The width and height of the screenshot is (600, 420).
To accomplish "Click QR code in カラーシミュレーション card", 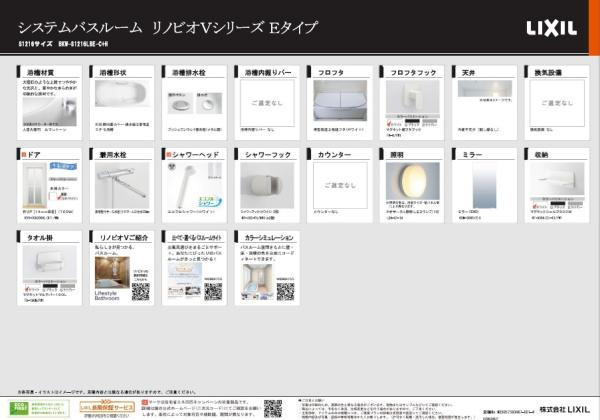I will click(x=285, y=292).
